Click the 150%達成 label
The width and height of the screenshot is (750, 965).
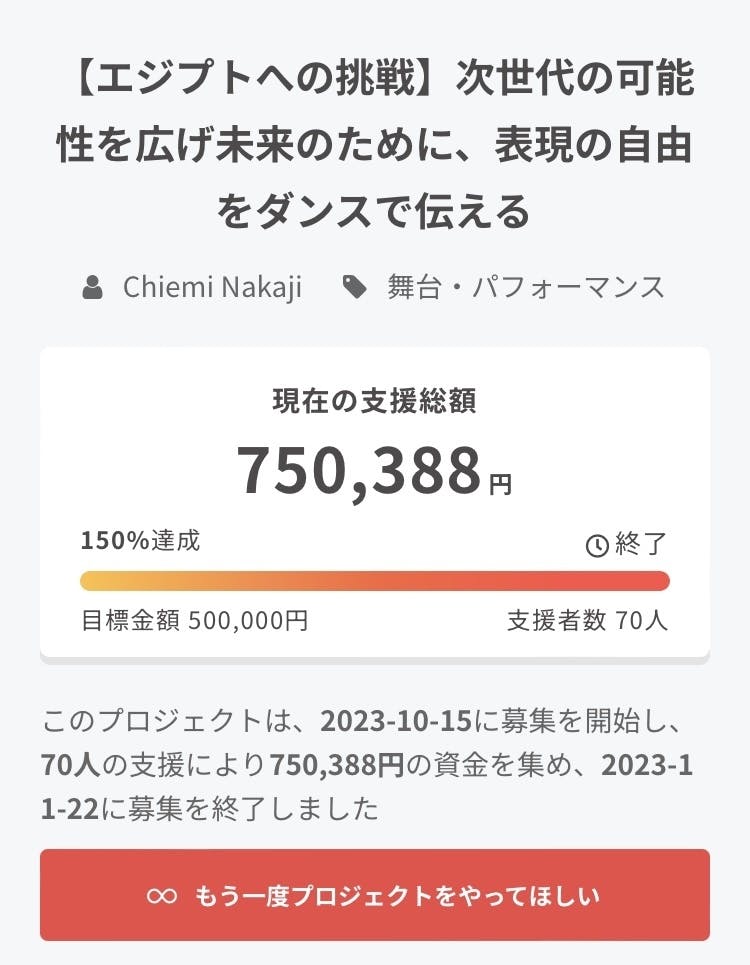point(140,541)
